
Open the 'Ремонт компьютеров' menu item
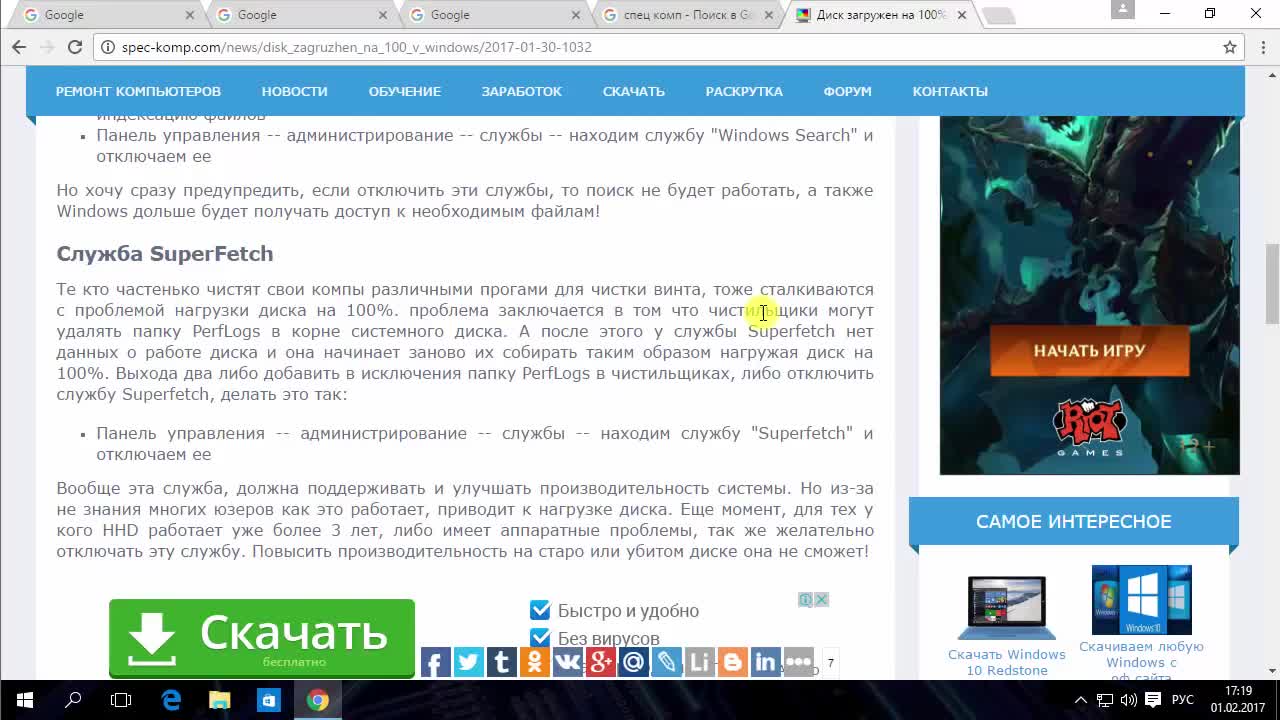(x=138, y=91)
